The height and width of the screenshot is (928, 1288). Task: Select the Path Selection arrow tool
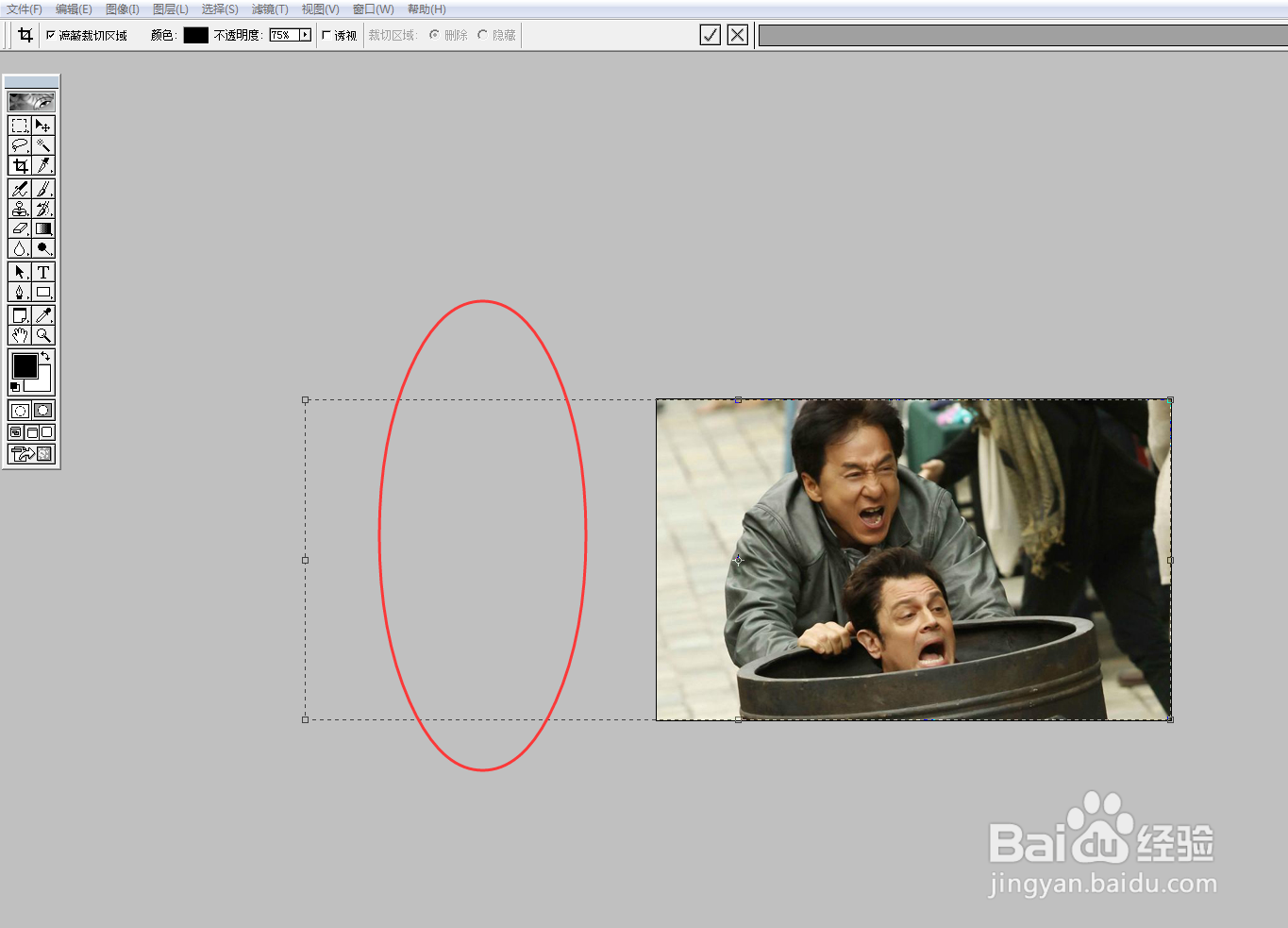(x=20, y=272)
